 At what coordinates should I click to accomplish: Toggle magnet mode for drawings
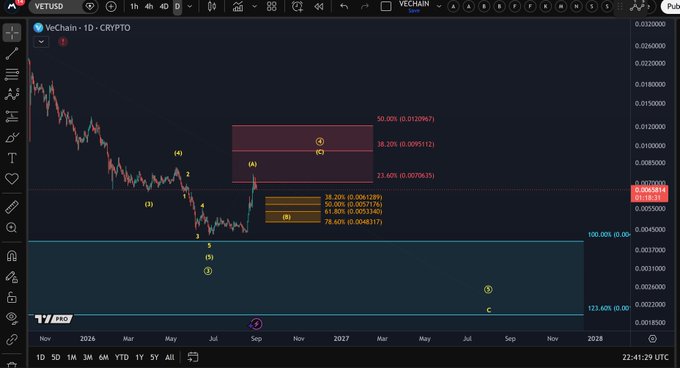click(x=12, y=256)
